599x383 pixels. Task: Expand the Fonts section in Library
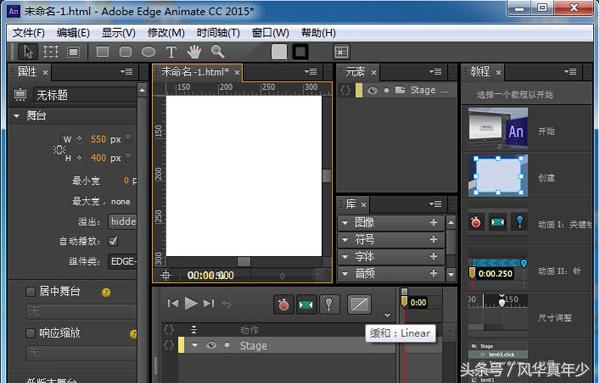[x=345, y=257]
